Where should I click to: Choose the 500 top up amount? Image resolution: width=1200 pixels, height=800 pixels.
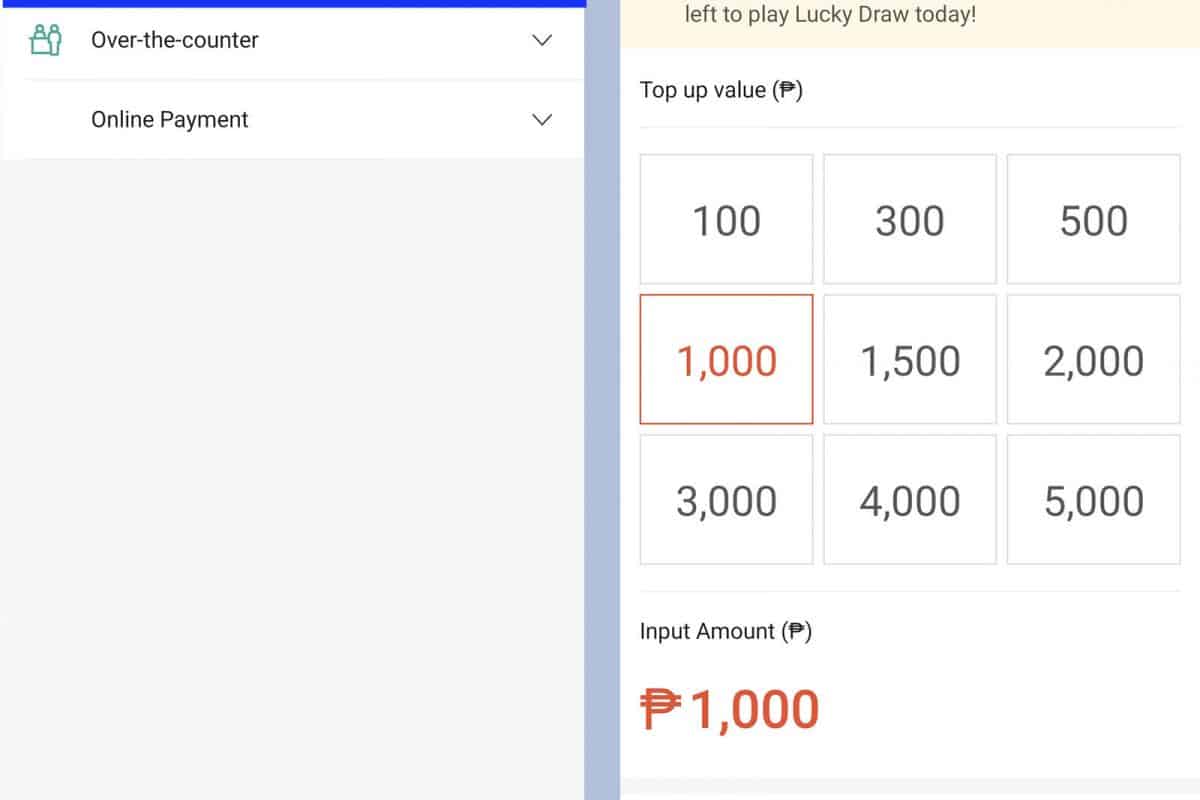tap(1093, 220)
